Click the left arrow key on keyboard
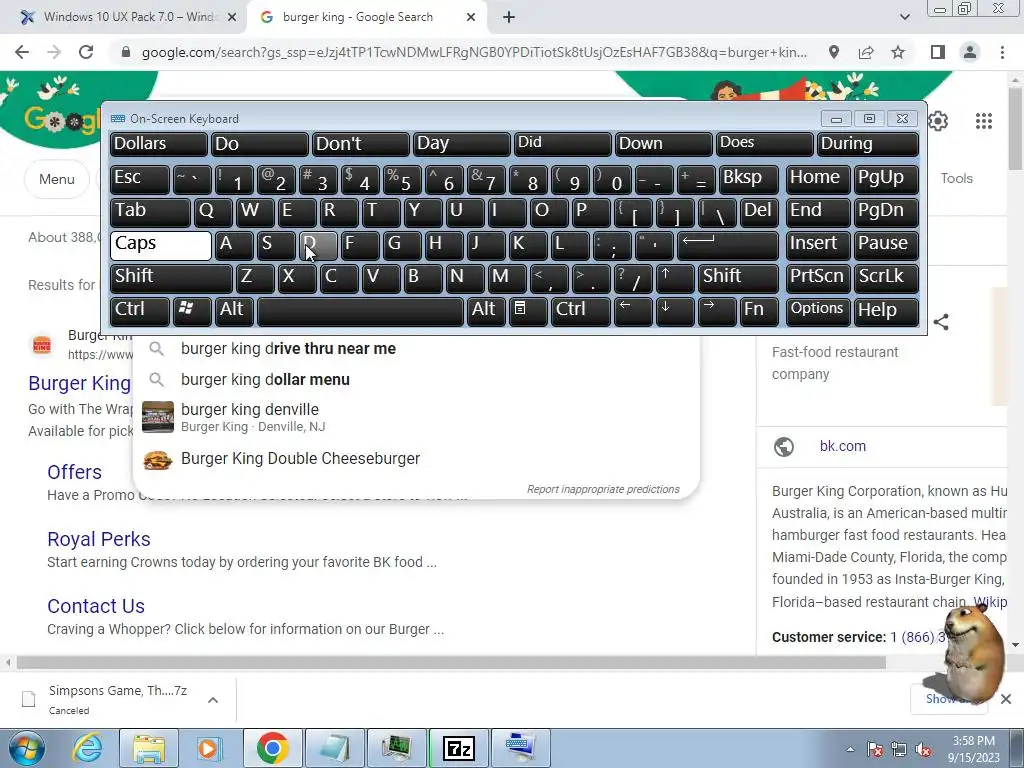The image size is (1024, 768). tap(633, 311)
